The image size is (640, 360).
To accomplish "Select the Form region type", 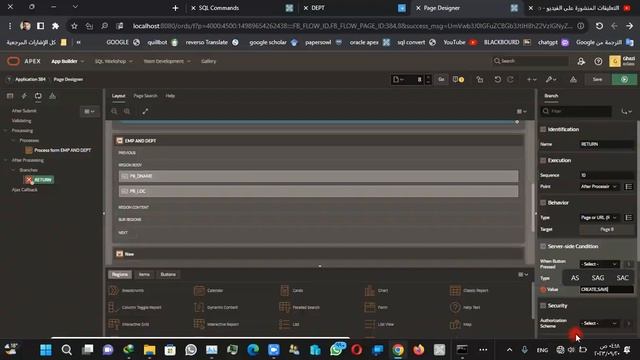I will click(x=376, y=307).
